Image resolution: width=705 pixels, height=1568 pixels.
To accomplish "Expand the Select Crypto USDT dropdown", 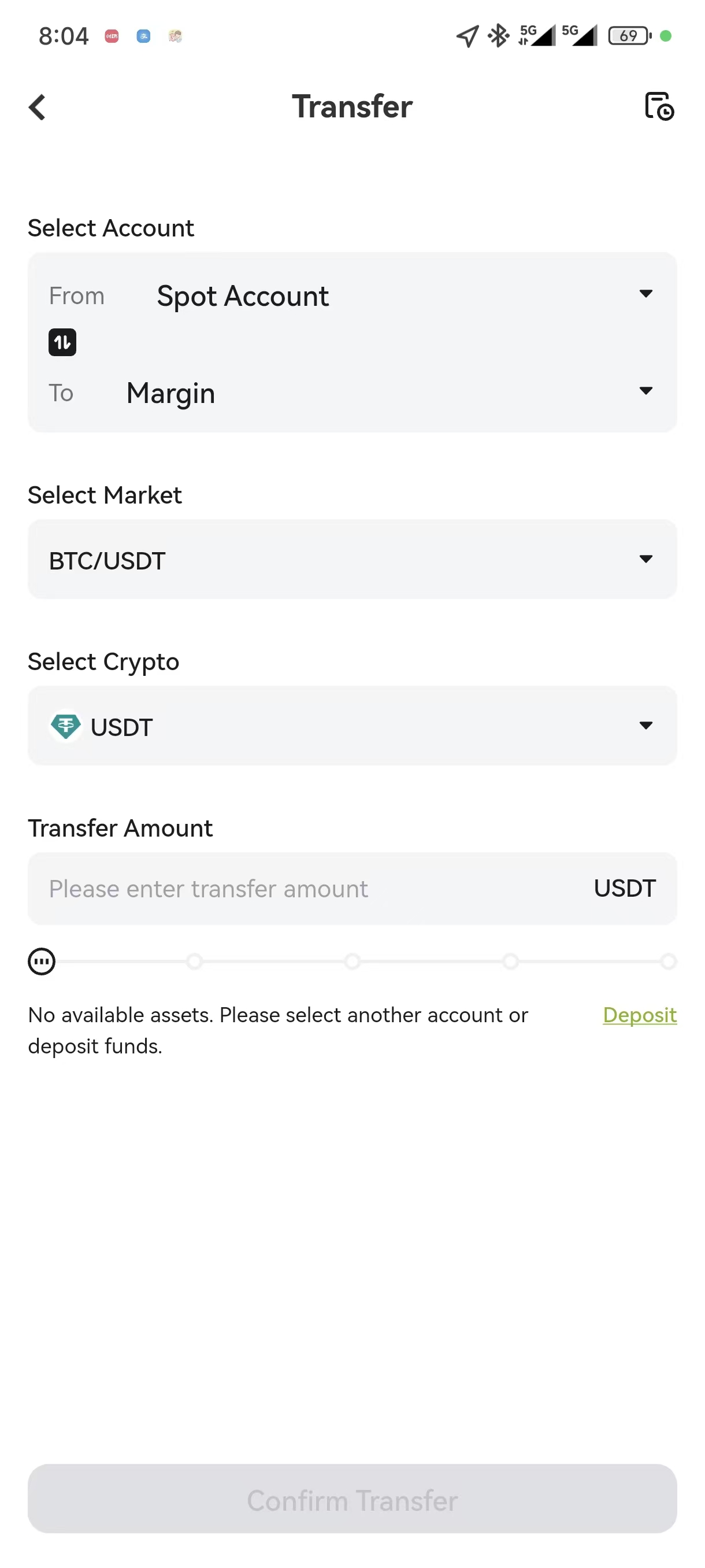I will click(351, 726).
